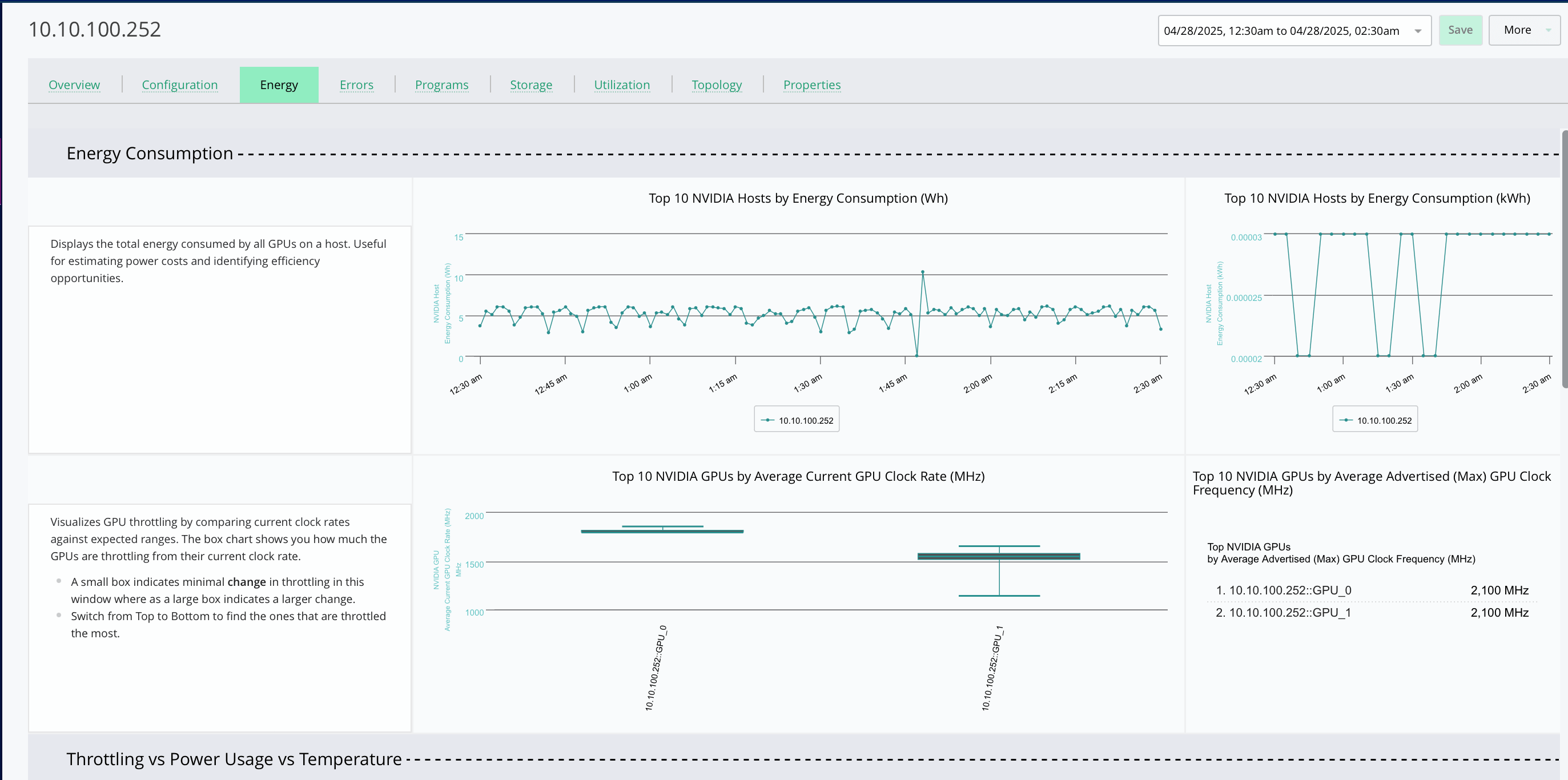
Task: Open the More dropdown menu
Action: (x=1523, y=30)
